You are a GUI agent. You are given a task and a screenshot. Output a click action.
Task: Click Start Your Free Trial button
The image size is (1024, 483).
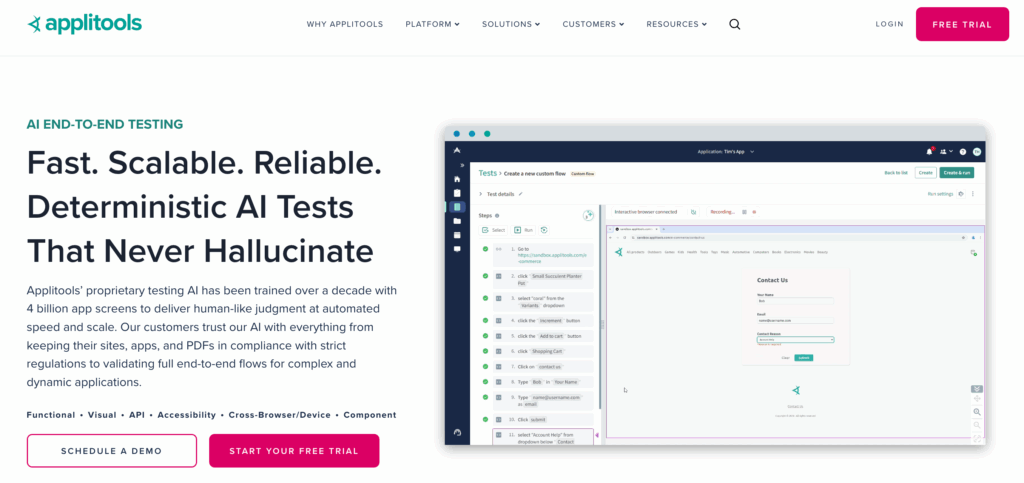pyautogui.click(x=294, y=451)
